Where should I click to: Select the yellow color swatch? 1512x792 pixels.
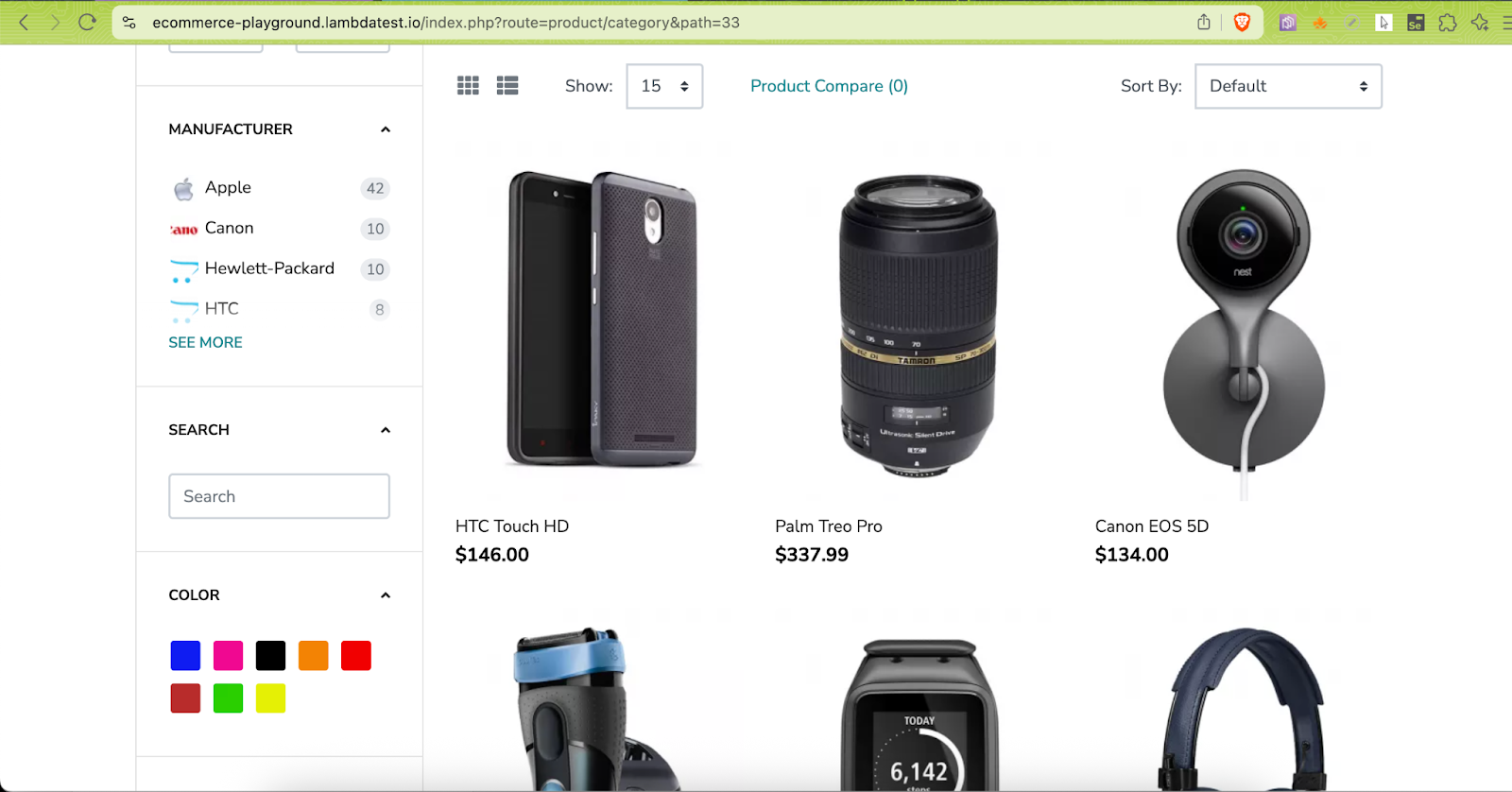pyautogui.click(x=270, y=698)
